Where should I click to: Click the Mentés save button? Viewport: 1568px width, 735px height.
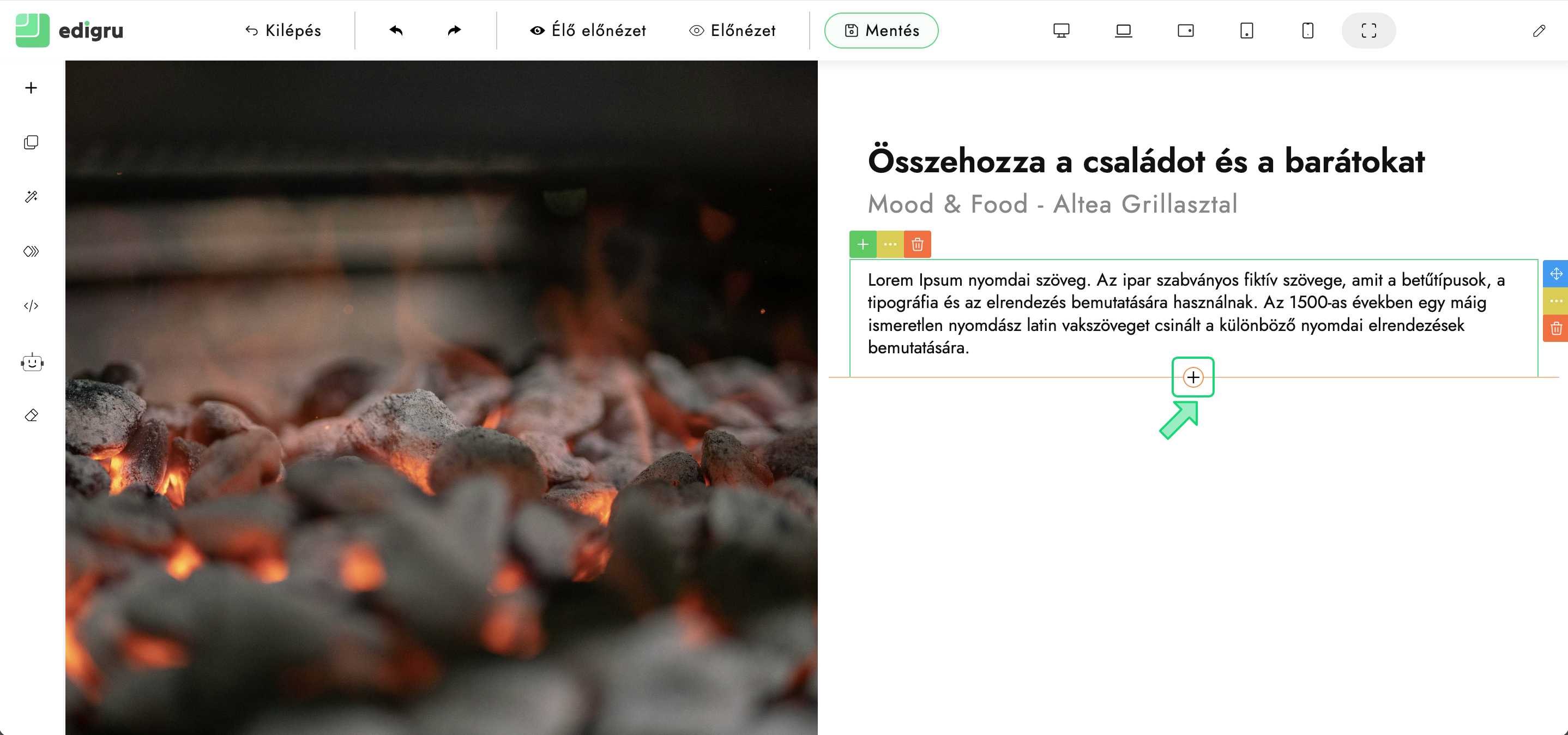coord(881,31)
